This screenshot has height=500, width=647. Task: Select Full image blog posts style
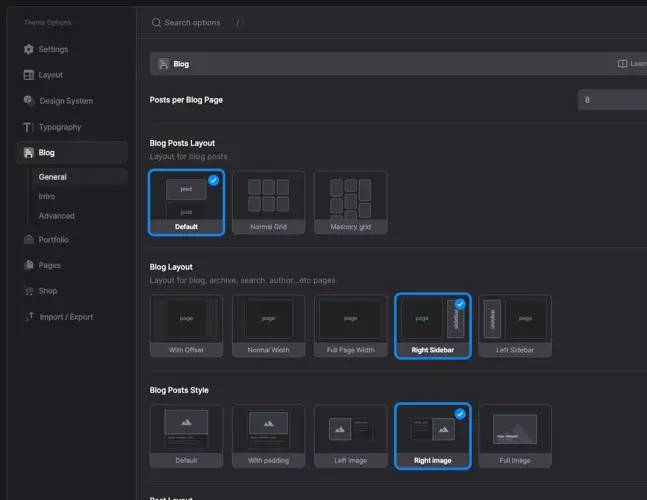pos(515,435)
